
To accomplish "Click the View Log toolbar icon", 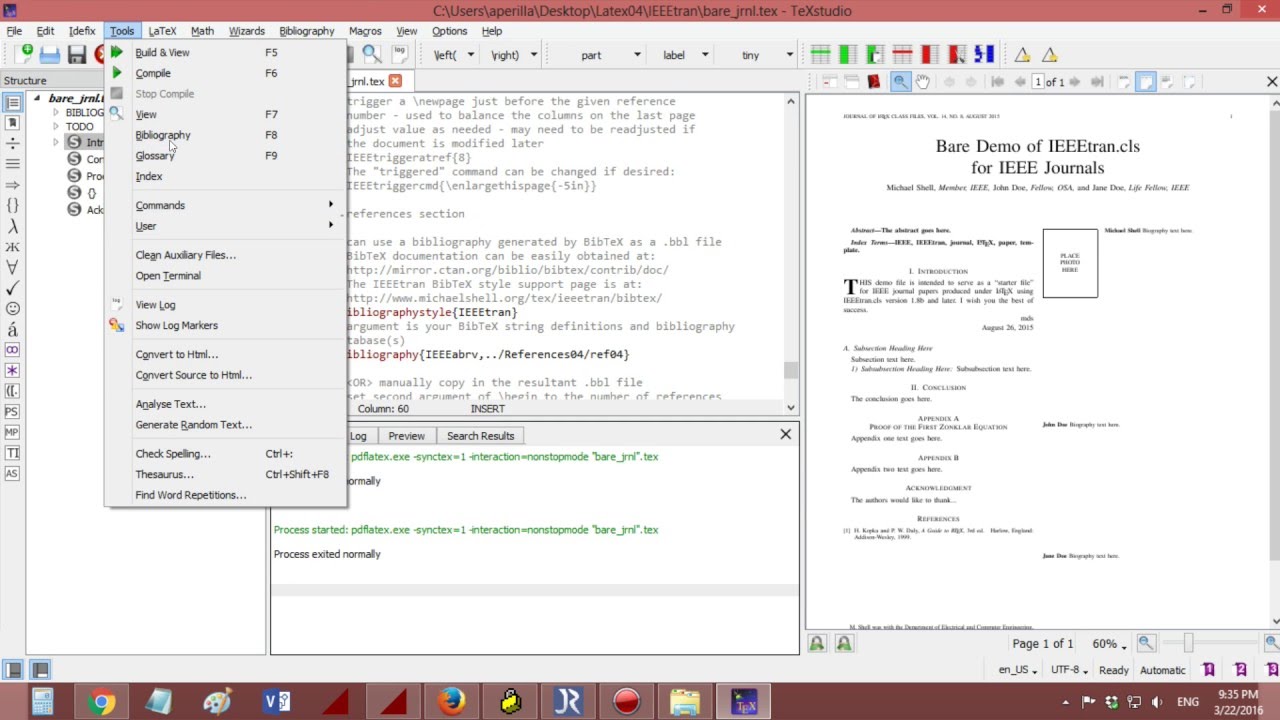I will 401,55.
